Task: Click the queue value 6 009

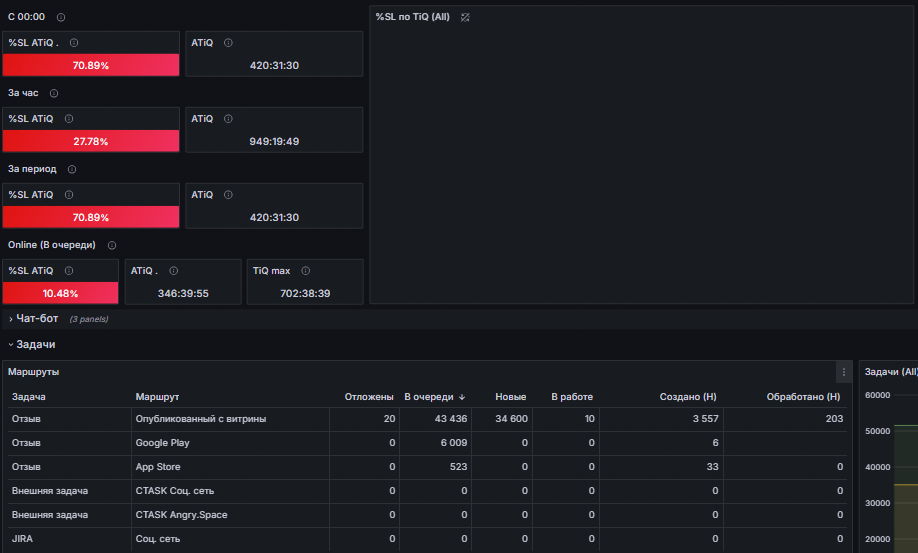Action: pyautogui.click(x=454, y=443)
